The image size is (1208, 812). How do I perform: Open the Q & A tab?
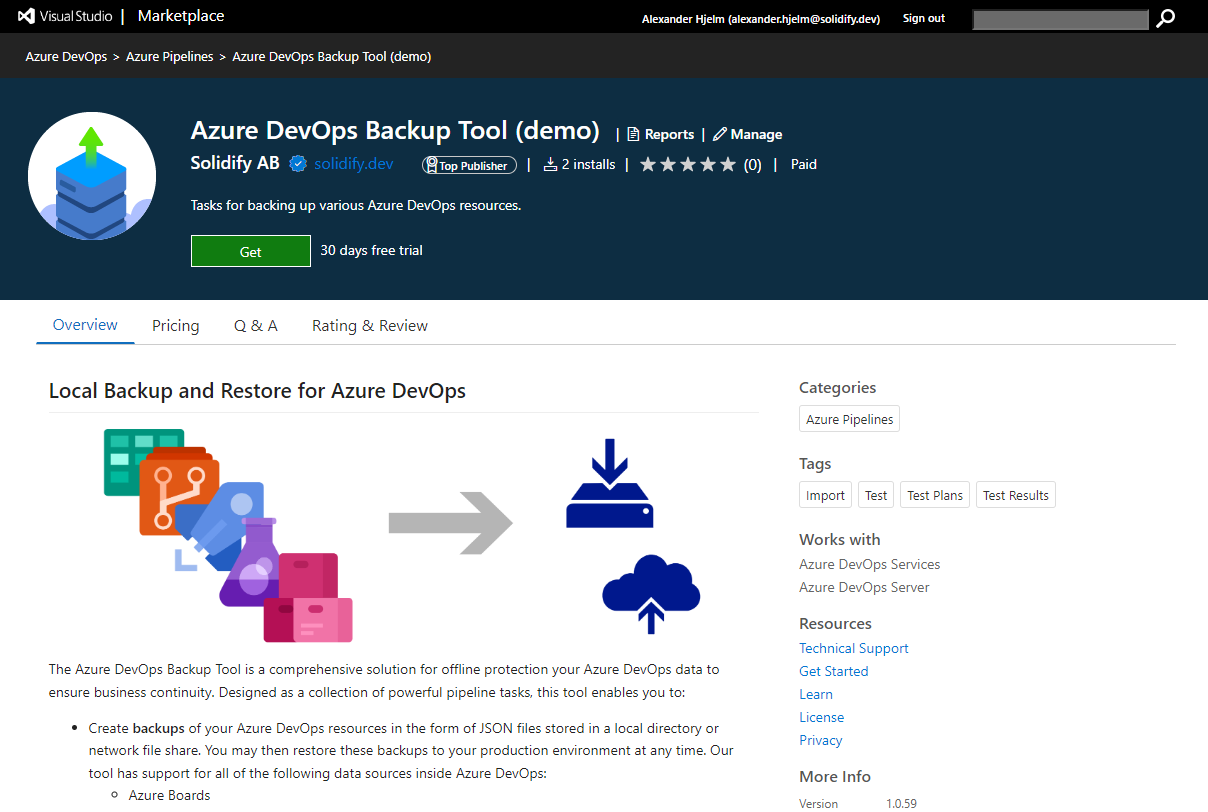point(256,326)
